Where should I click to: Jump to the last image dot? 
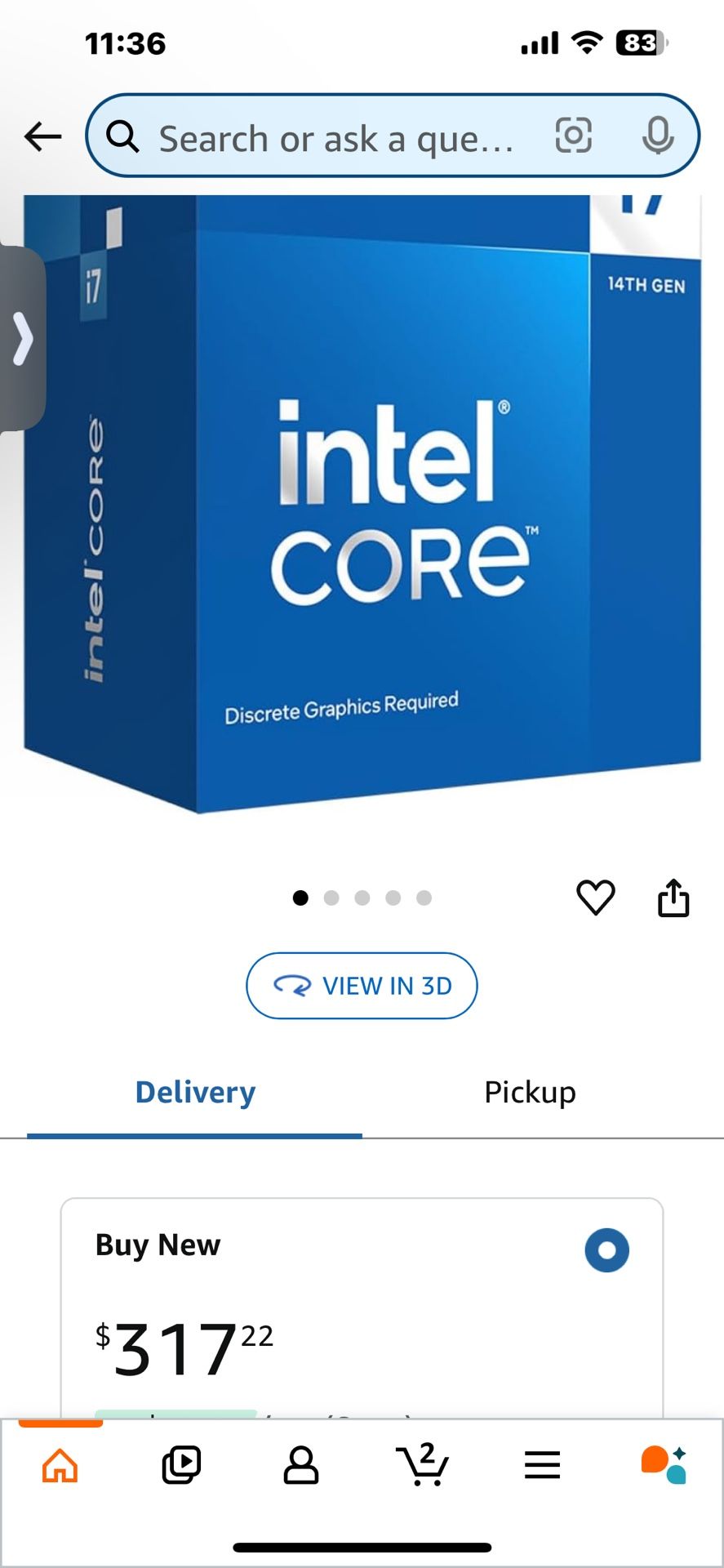click(x=424, y=898)
